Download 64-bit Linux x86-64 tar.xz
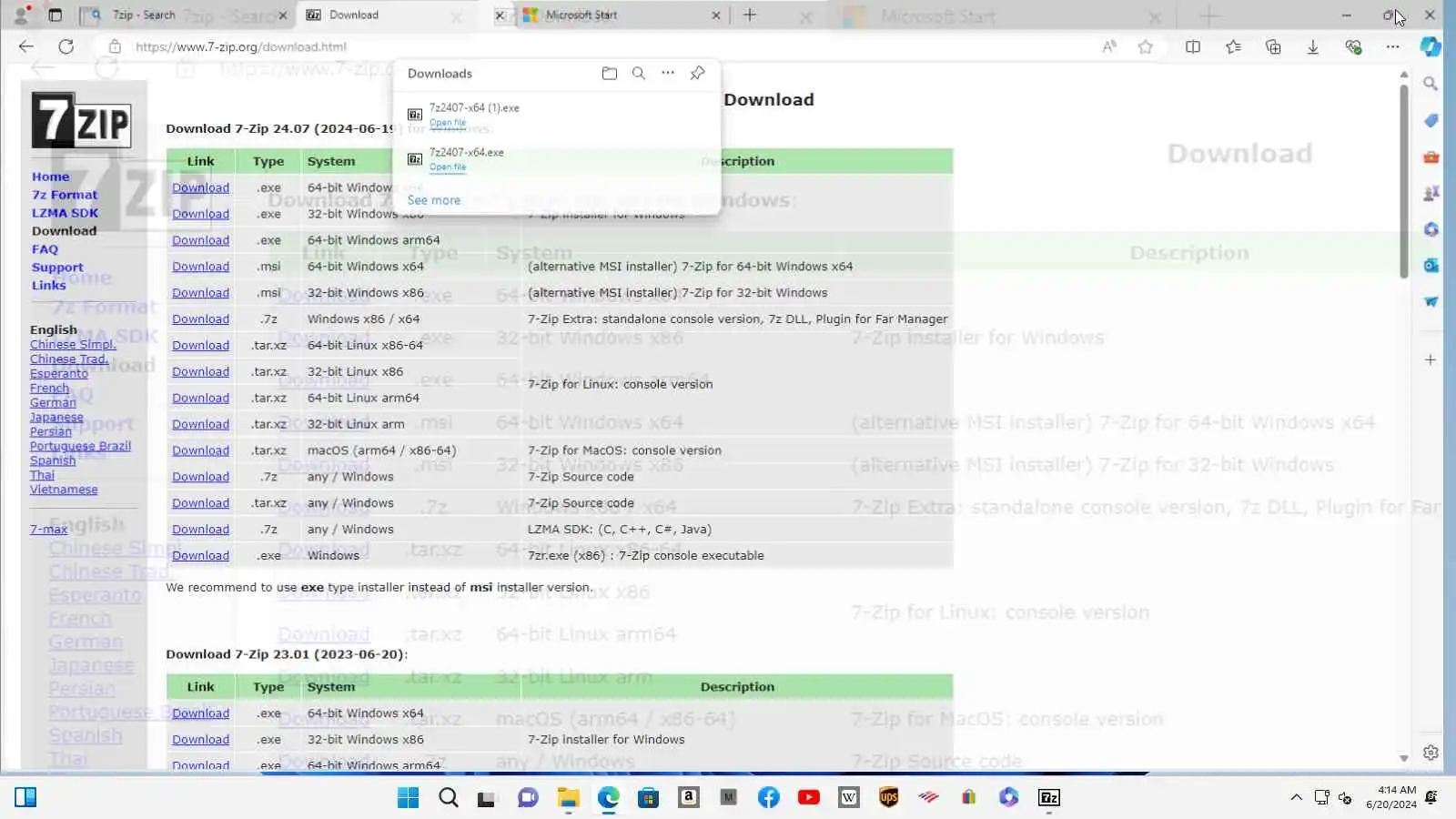This screenshot has height=819, width=1456. [x=200, y=346]
